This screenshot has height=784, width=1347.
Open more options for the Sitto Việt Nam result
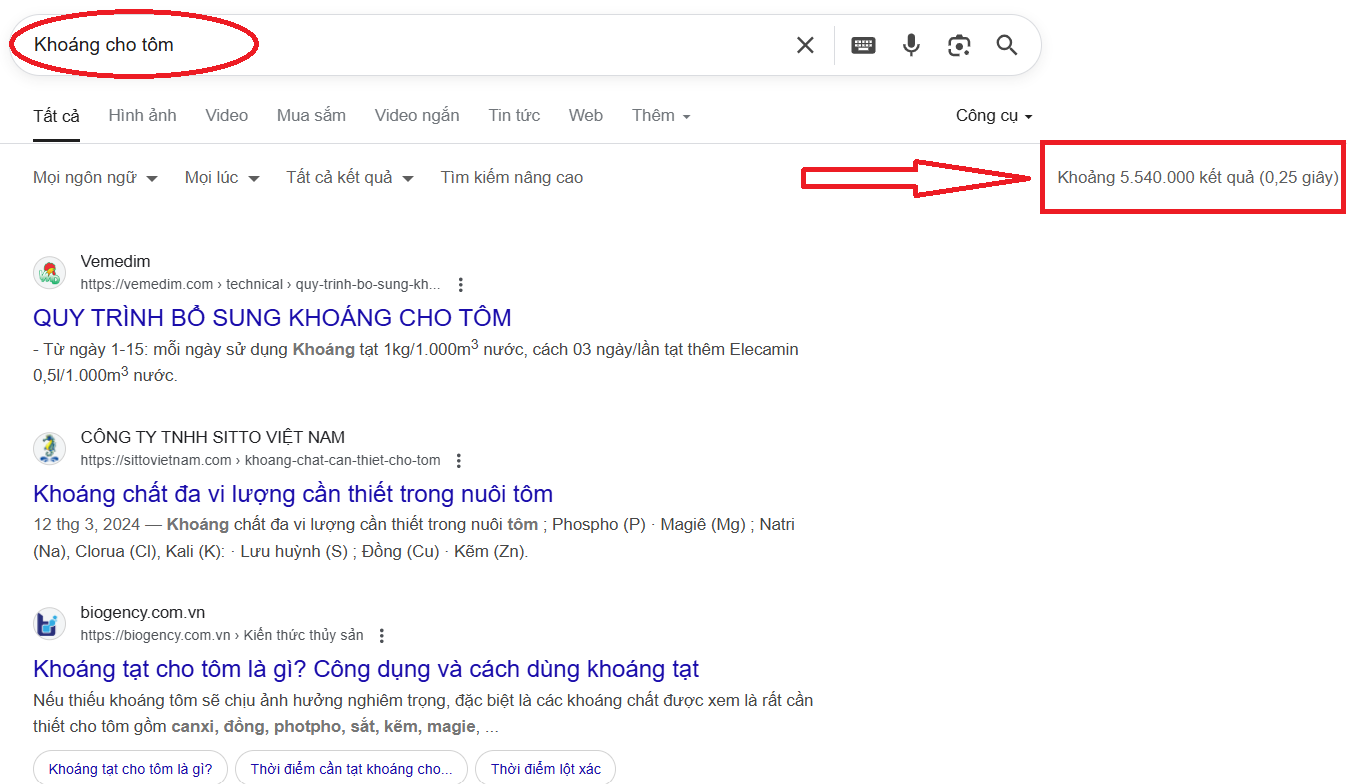(x=459, y=460)
